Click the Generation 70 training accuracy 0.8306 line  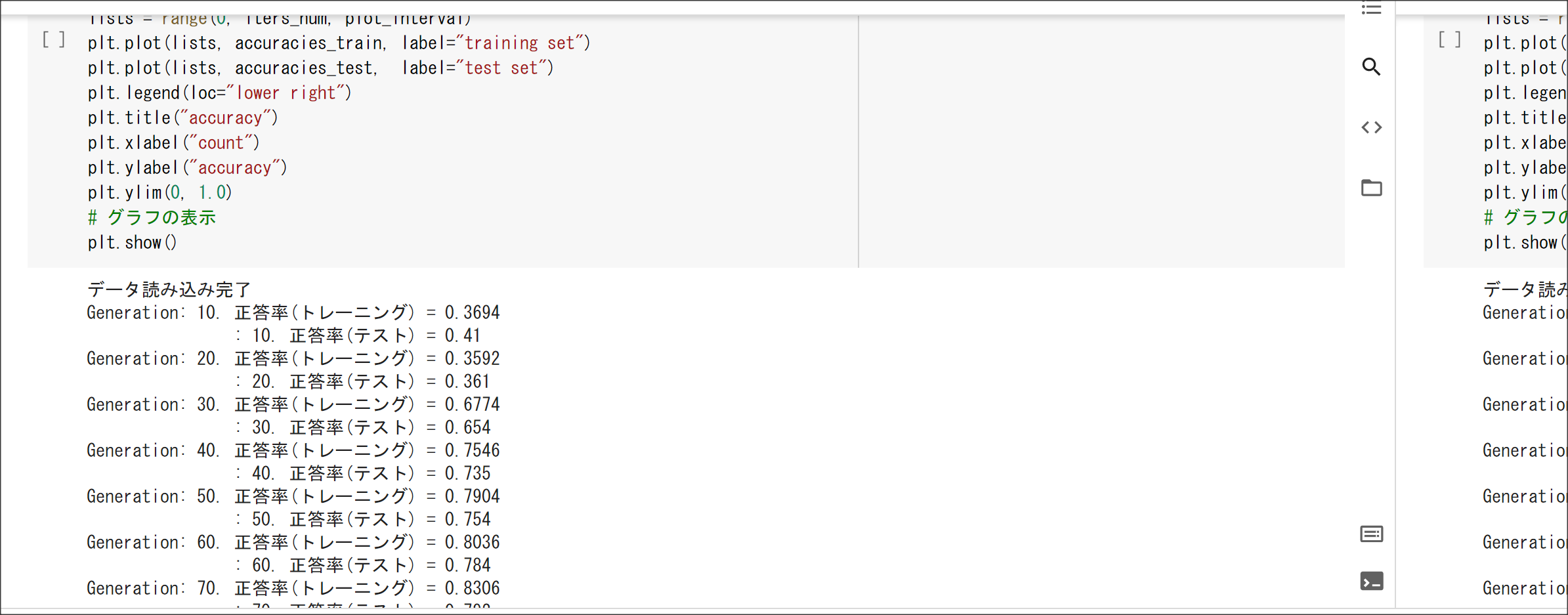(293, 588)
